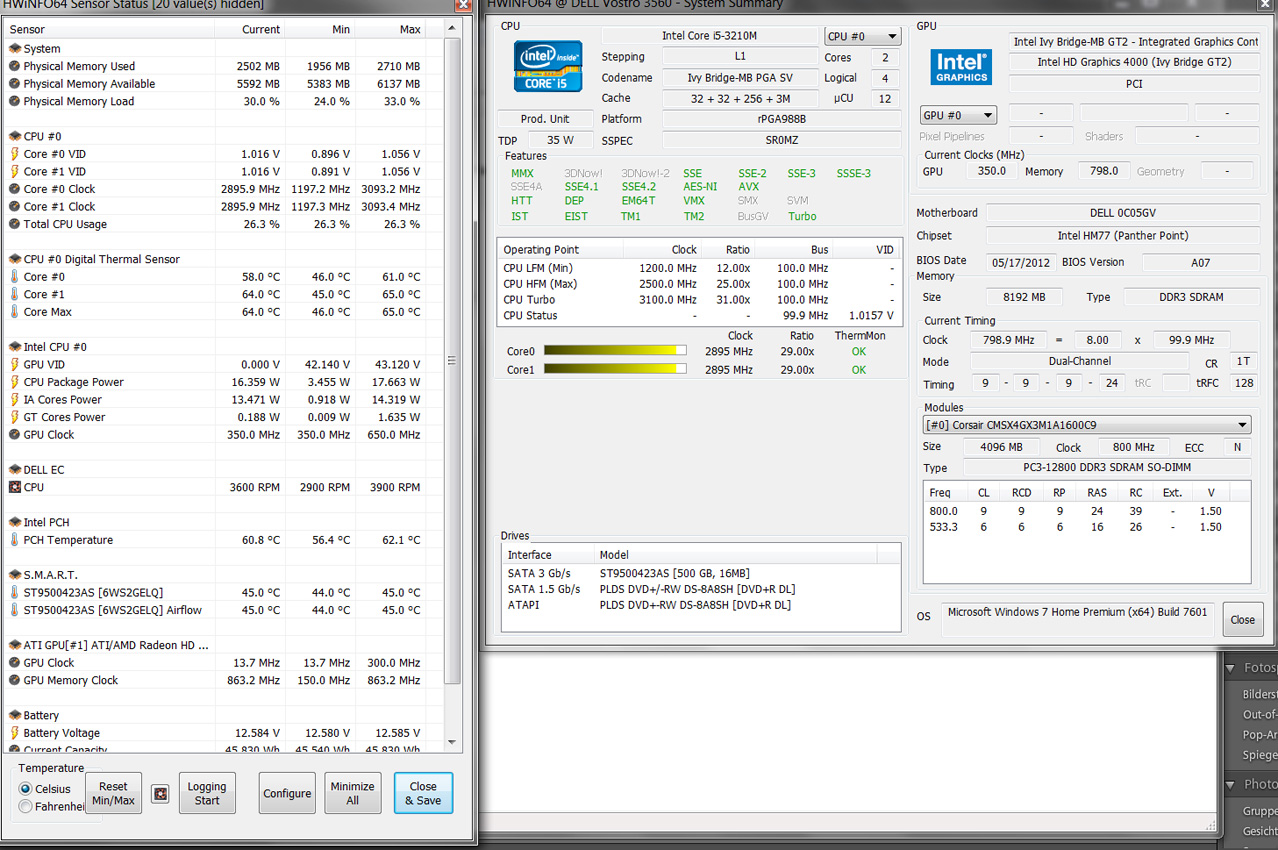Expand the Photo panel on the right edge
Viewport: 1278px width, 850px height.
click(1231, 784)
